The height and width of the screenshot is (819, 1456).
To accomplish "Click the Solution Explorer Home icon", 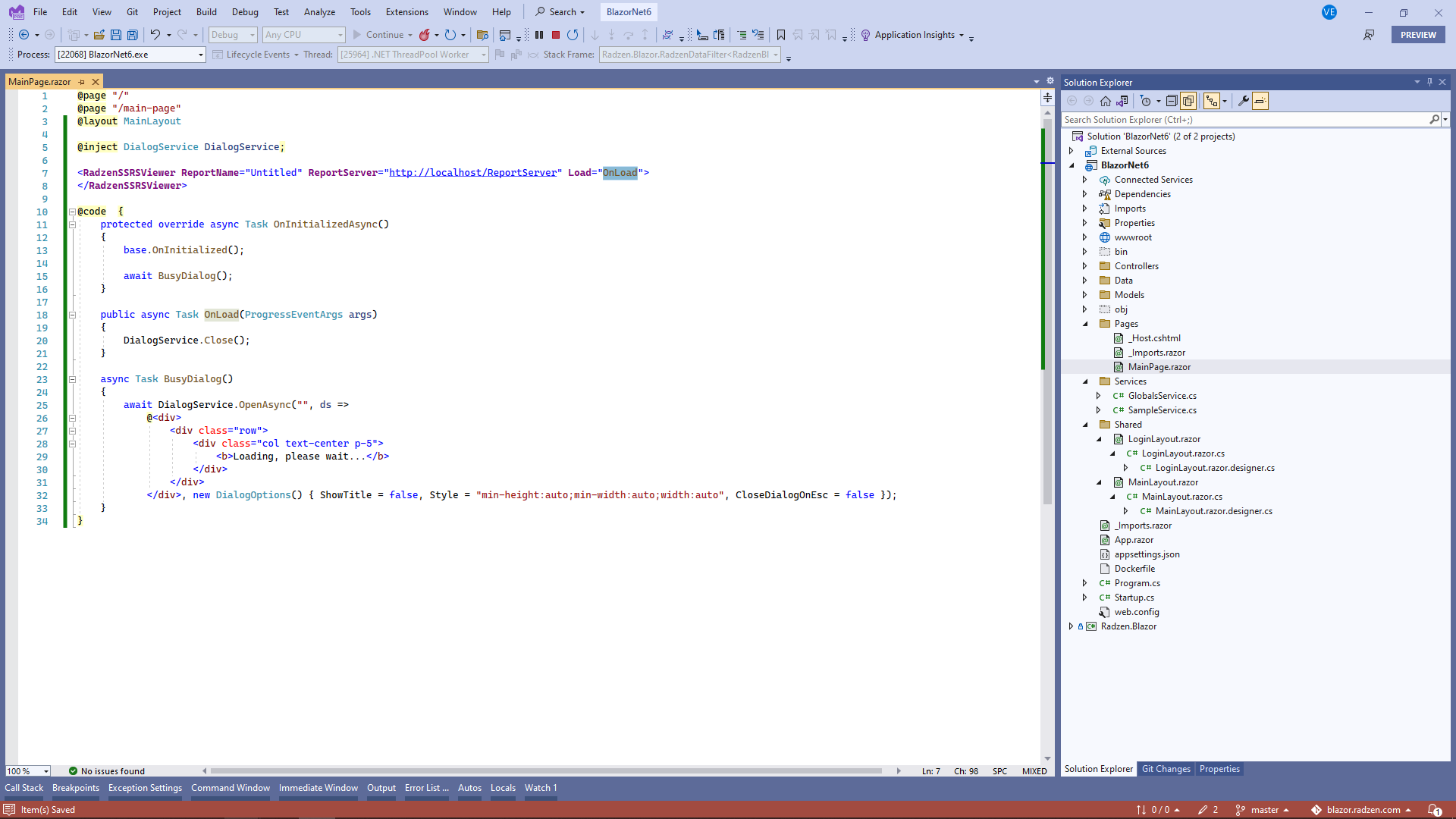I will coord(1106,101).
